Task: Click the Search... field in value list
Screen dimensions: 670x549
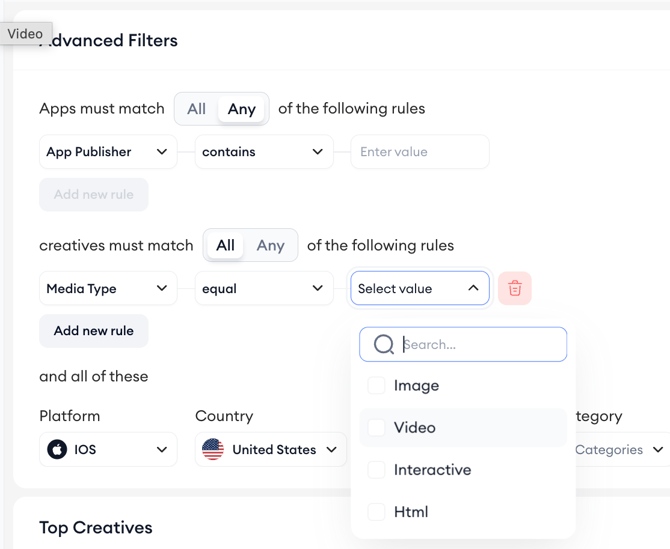Action: 463,344
